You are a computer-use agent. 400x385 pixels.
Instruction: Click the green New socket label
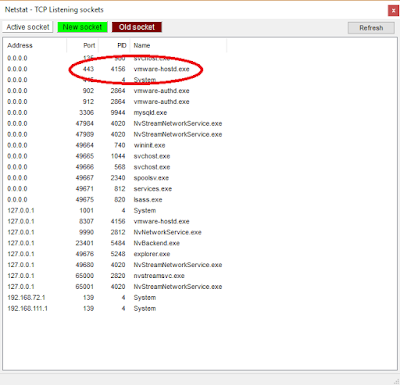[82, 27]
